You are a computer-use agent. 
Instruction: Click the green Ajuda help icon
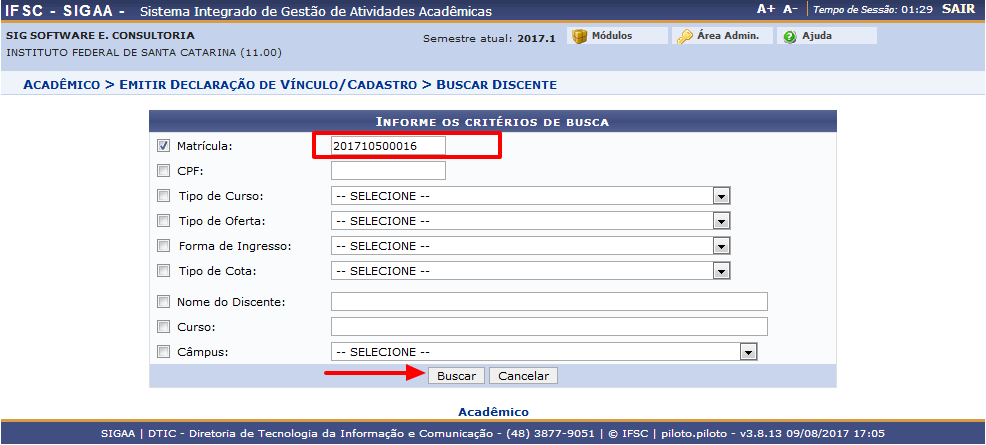click(790, 36)
